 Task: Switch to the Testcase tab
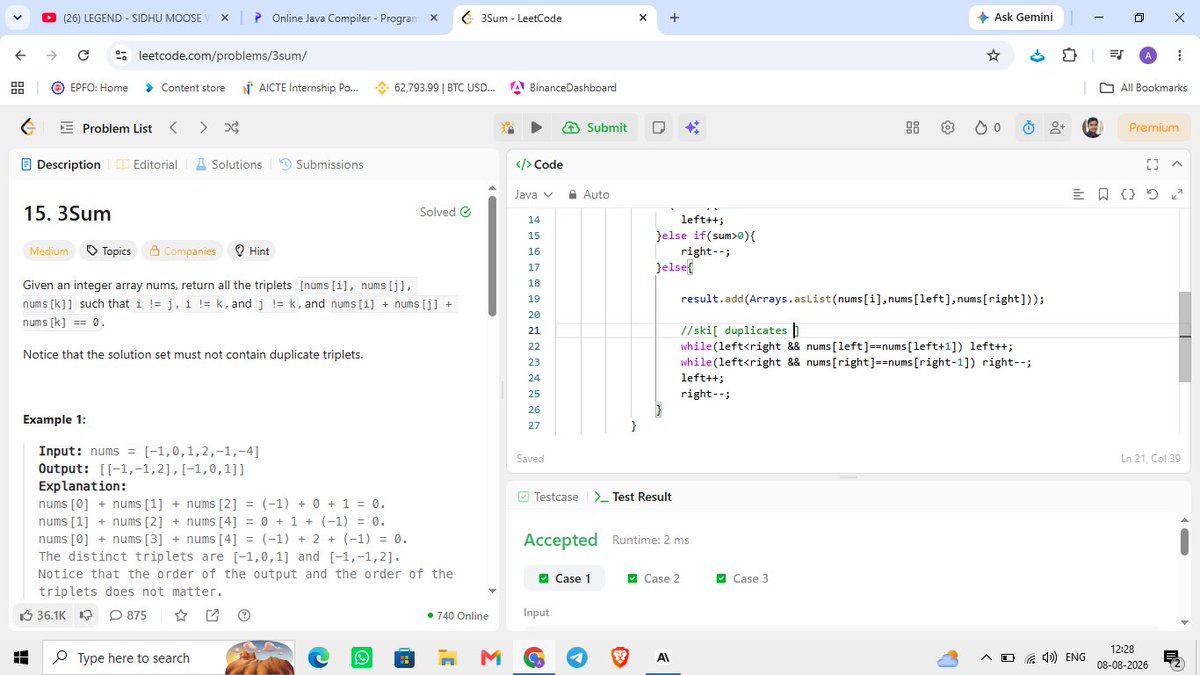click(x=548, y=497)
